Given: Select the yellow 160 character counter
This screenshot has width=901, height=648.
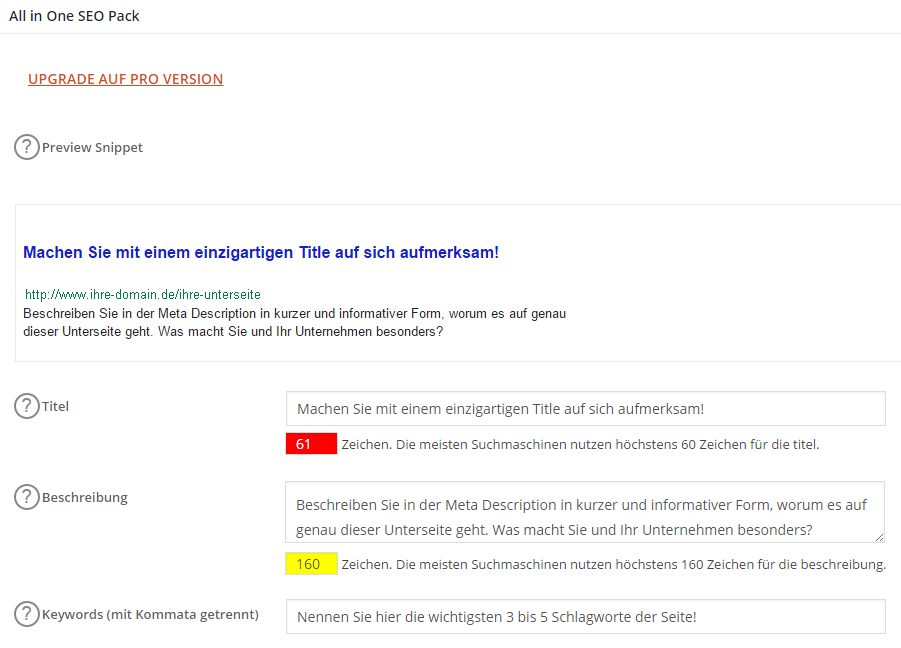Looking at the screenshot, I should click(311, 564).
